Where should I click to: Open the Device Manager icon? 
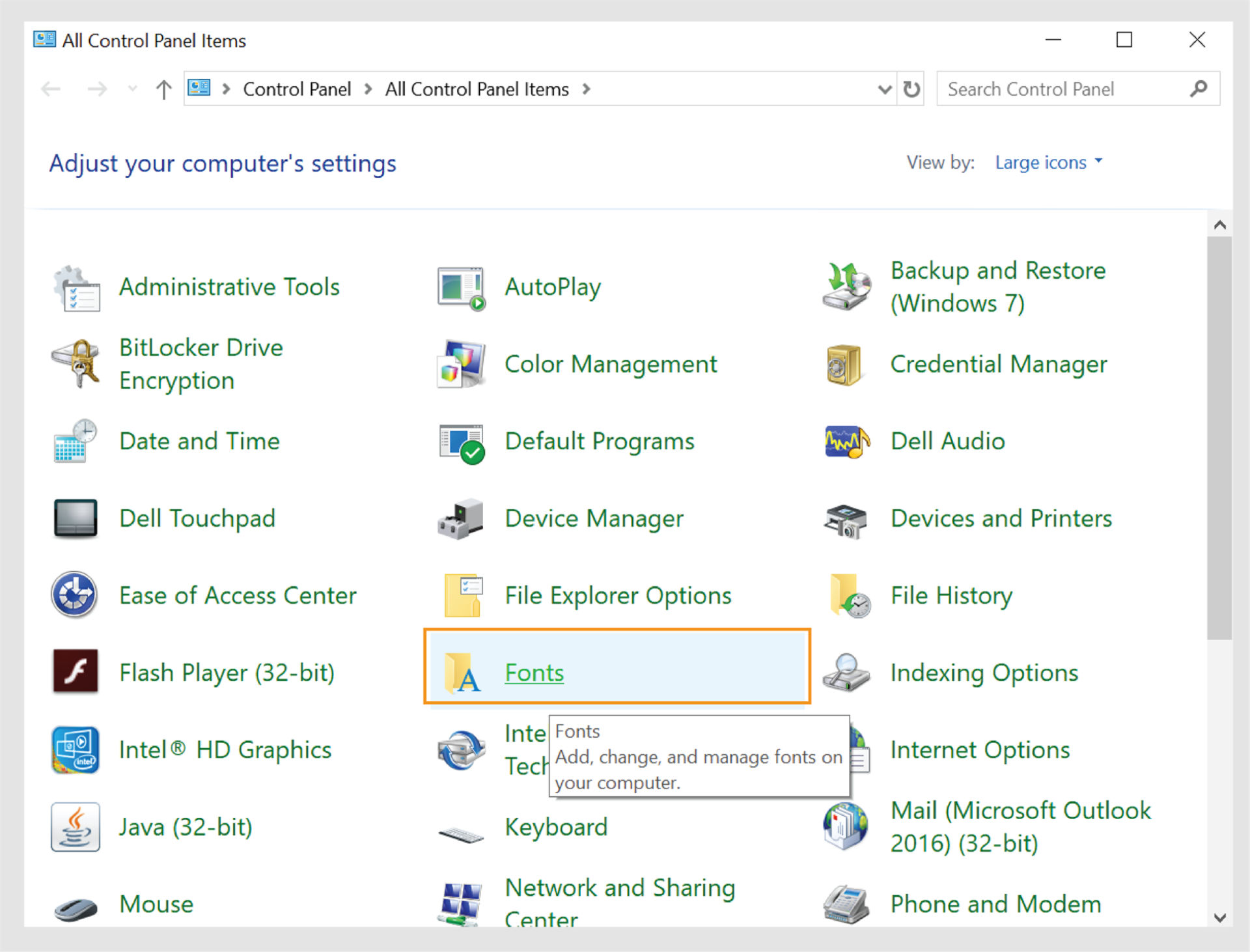pos(460,519)
